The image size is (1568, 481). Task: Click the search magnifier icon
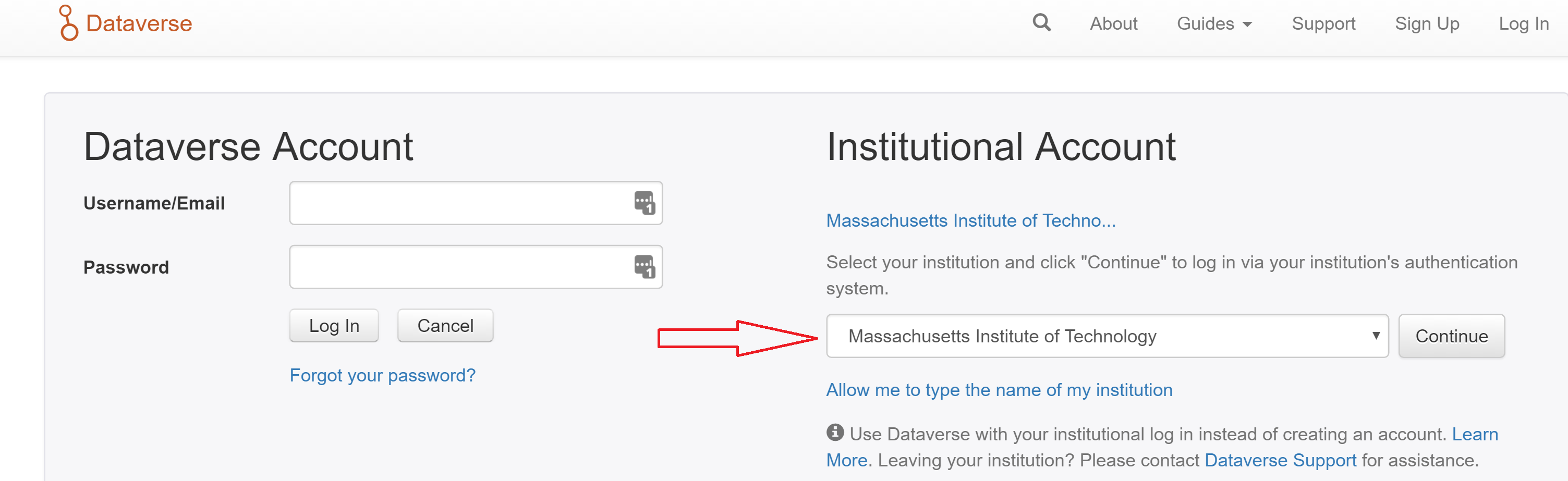pyautogui.click(x=1041, y=23)
